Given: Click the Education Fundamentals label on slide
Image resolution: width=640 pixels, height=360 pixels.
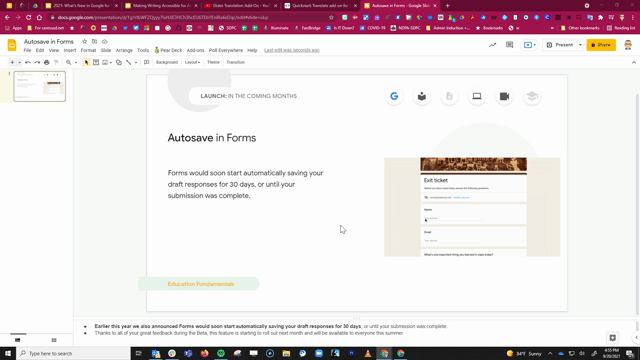Looking at the screenshot, I should pyautogui.click(x=201, y=284).
